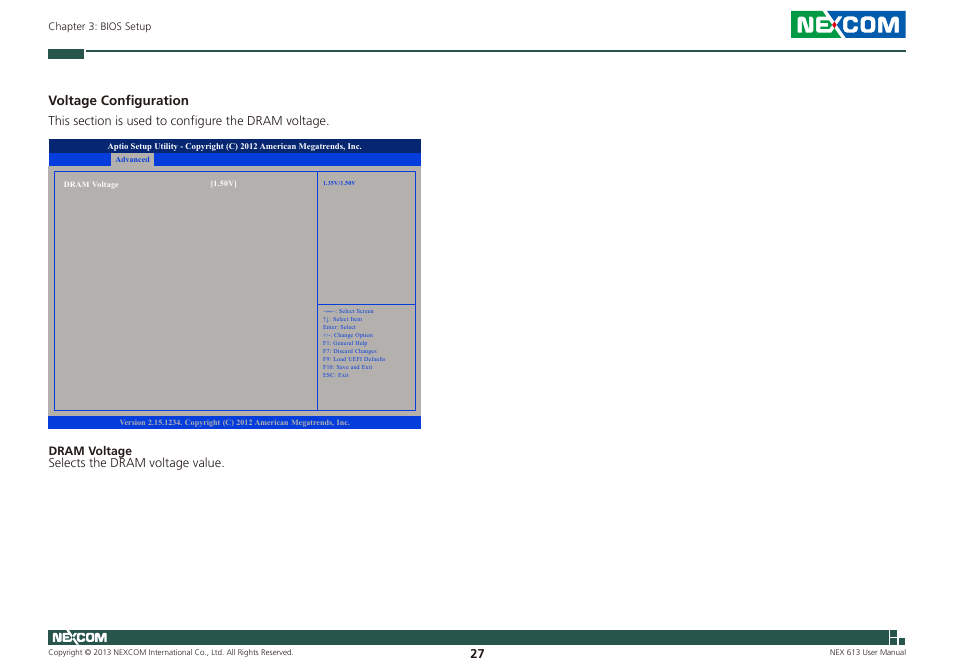The image size is (954, 672).
Task: Click the Copyright 2013 NEXCOM footer text
Action: 170,653
